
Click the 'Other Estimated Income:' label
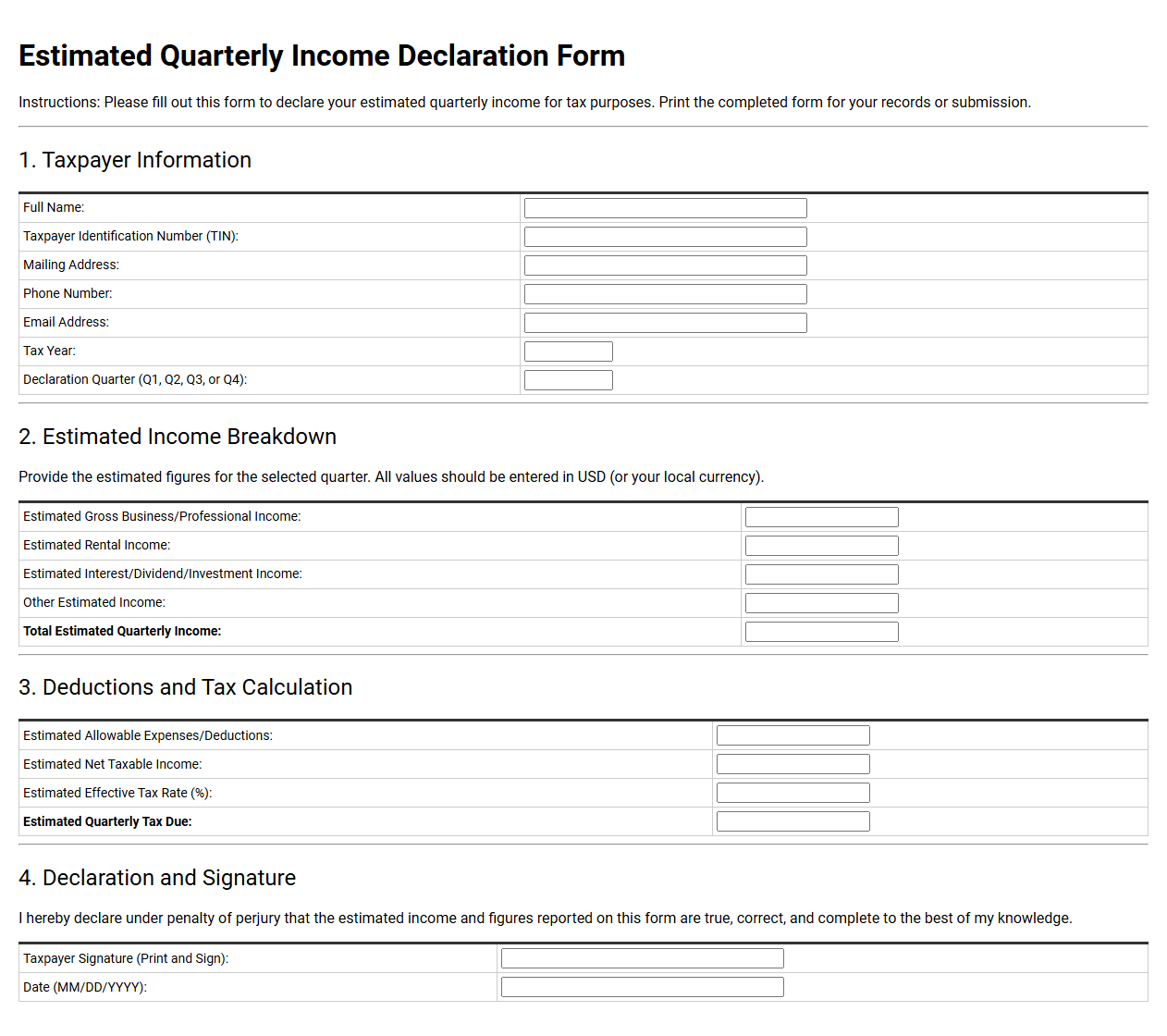94,602
